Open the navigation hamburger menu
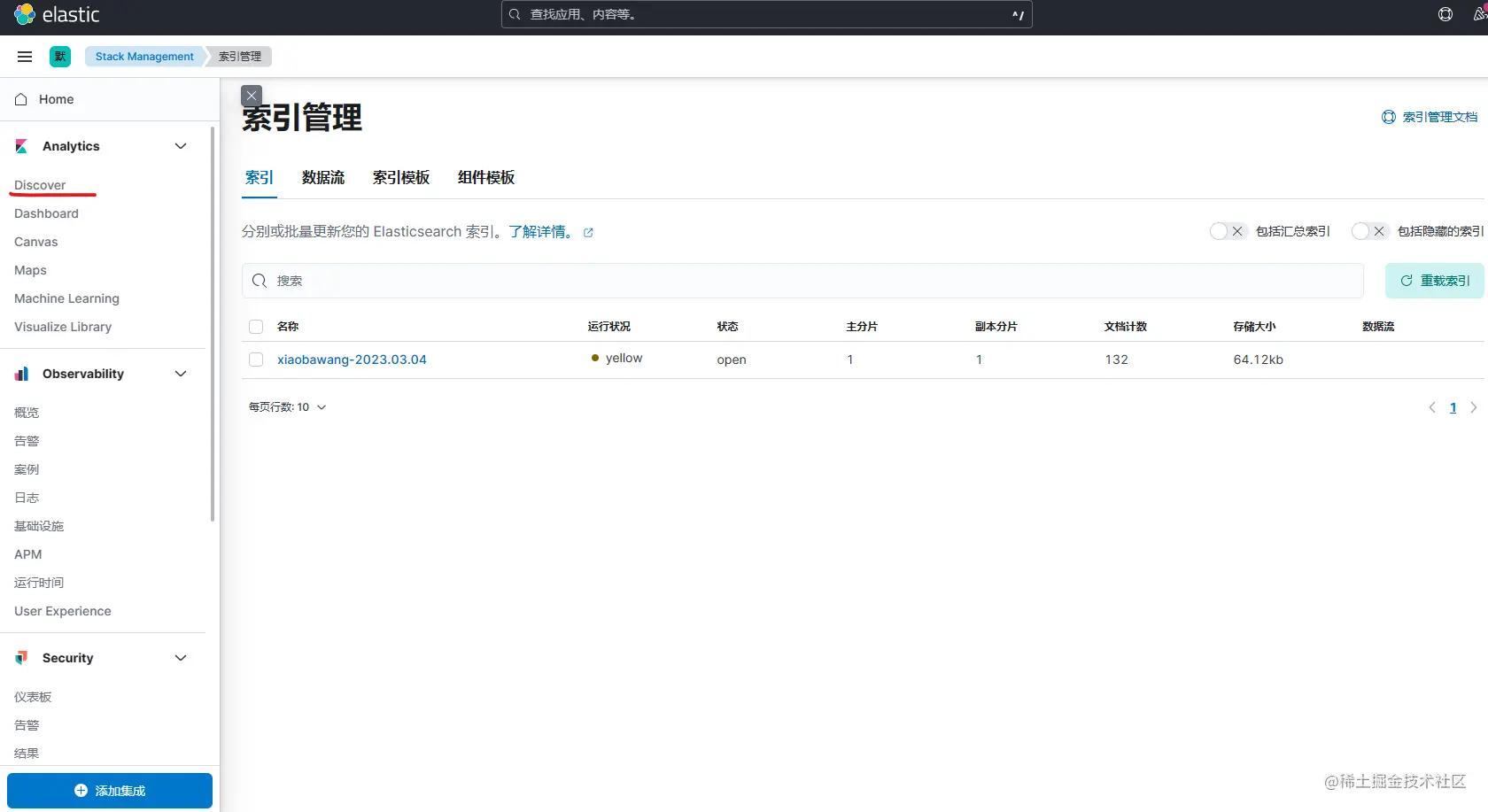 coord(25,56)
